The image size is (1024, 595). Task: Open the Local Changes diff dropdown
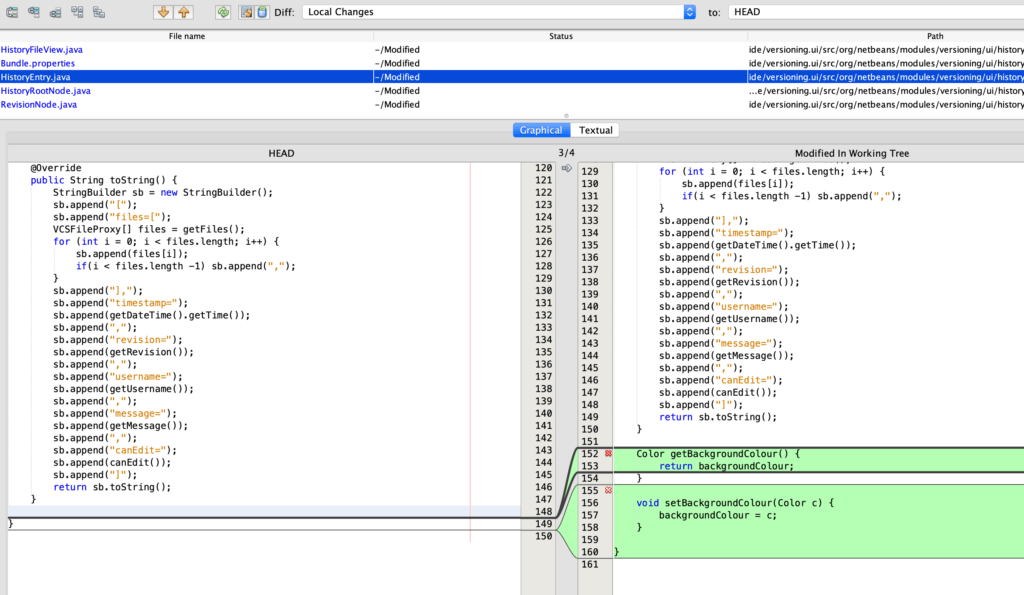(689, 12)
